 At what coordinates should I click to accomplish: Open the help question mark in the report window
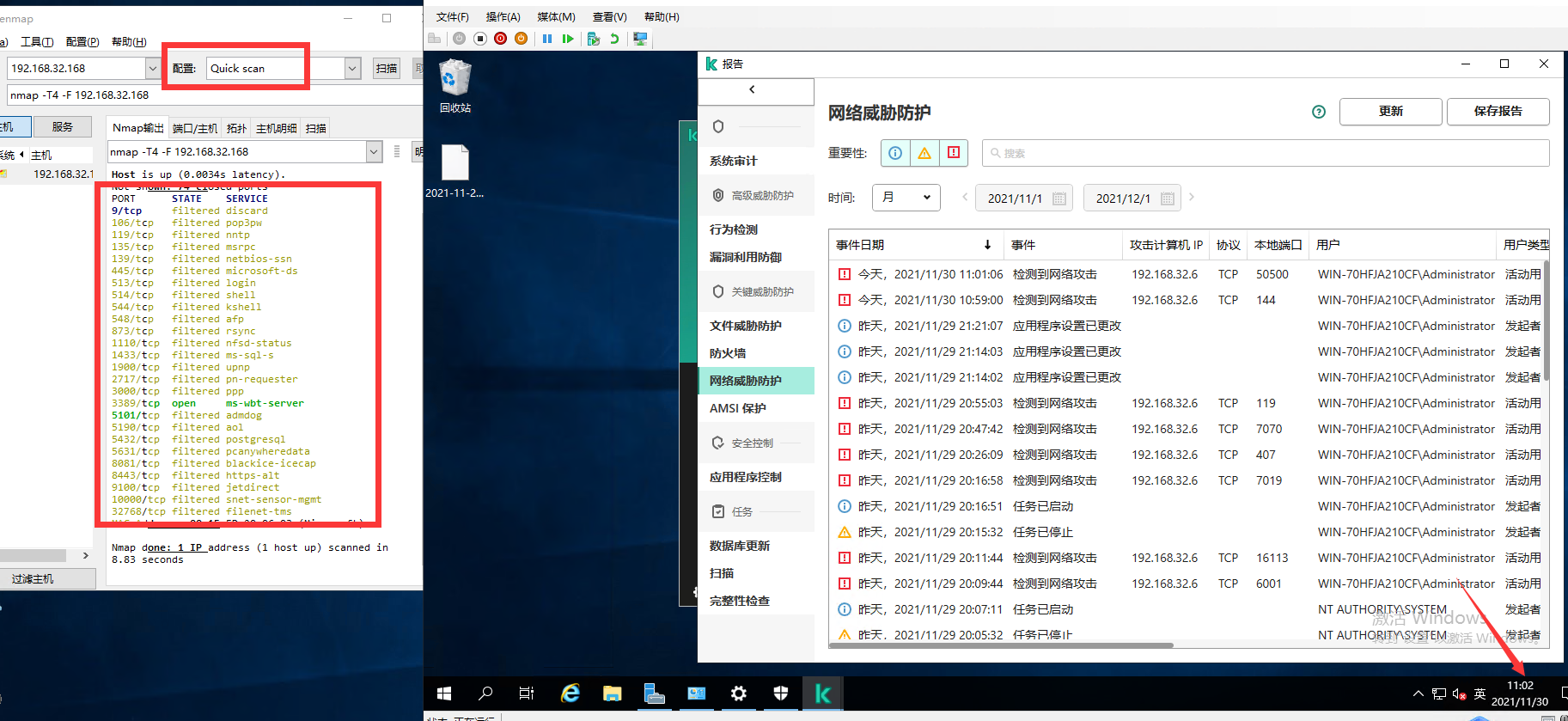tap(1319, 112)
